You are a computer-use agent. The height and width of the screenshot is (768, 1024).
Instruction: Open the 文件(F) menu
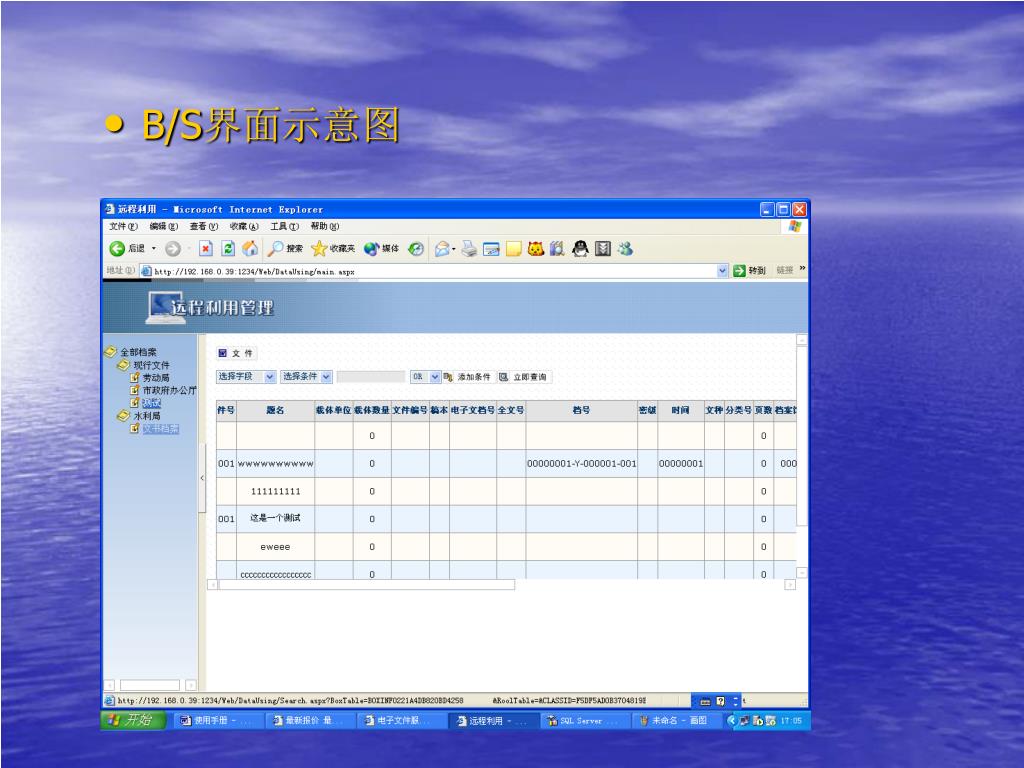[123, 227]
